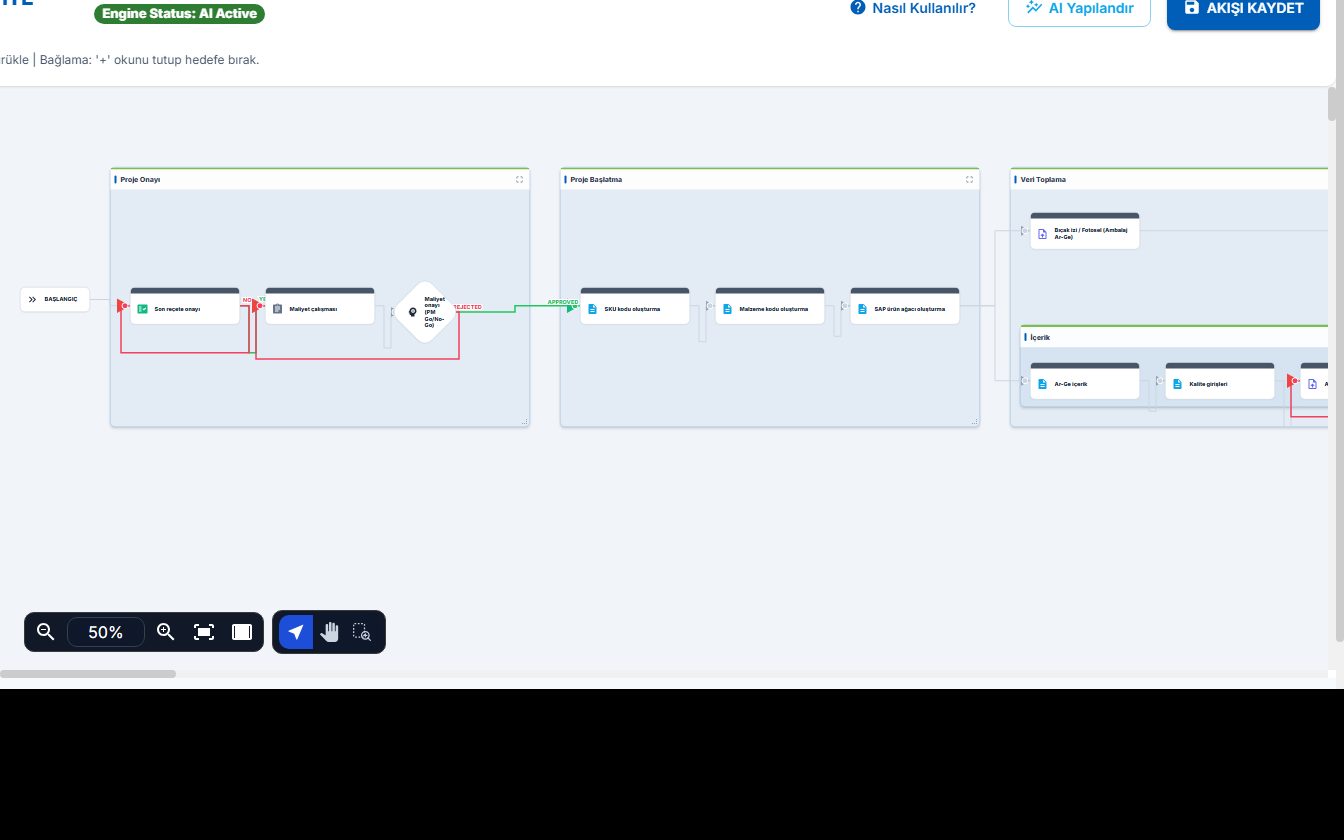Click the Engine Status: AI Active badge
The height and width of the screenshot is (840, 1344).
click(x=180, y=14)
